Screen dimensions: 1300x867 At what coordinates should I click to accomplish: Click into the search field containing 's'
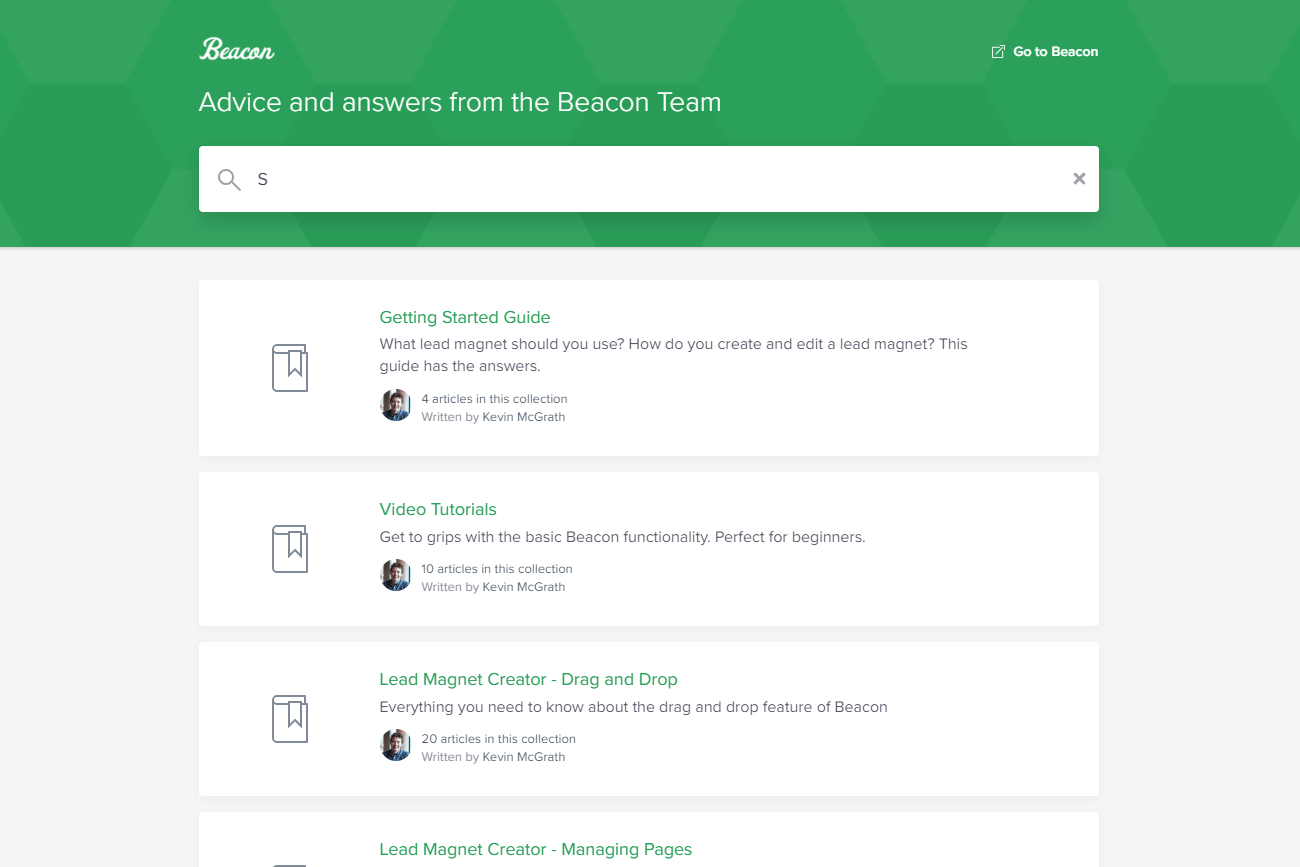click(x=649, y=179)
